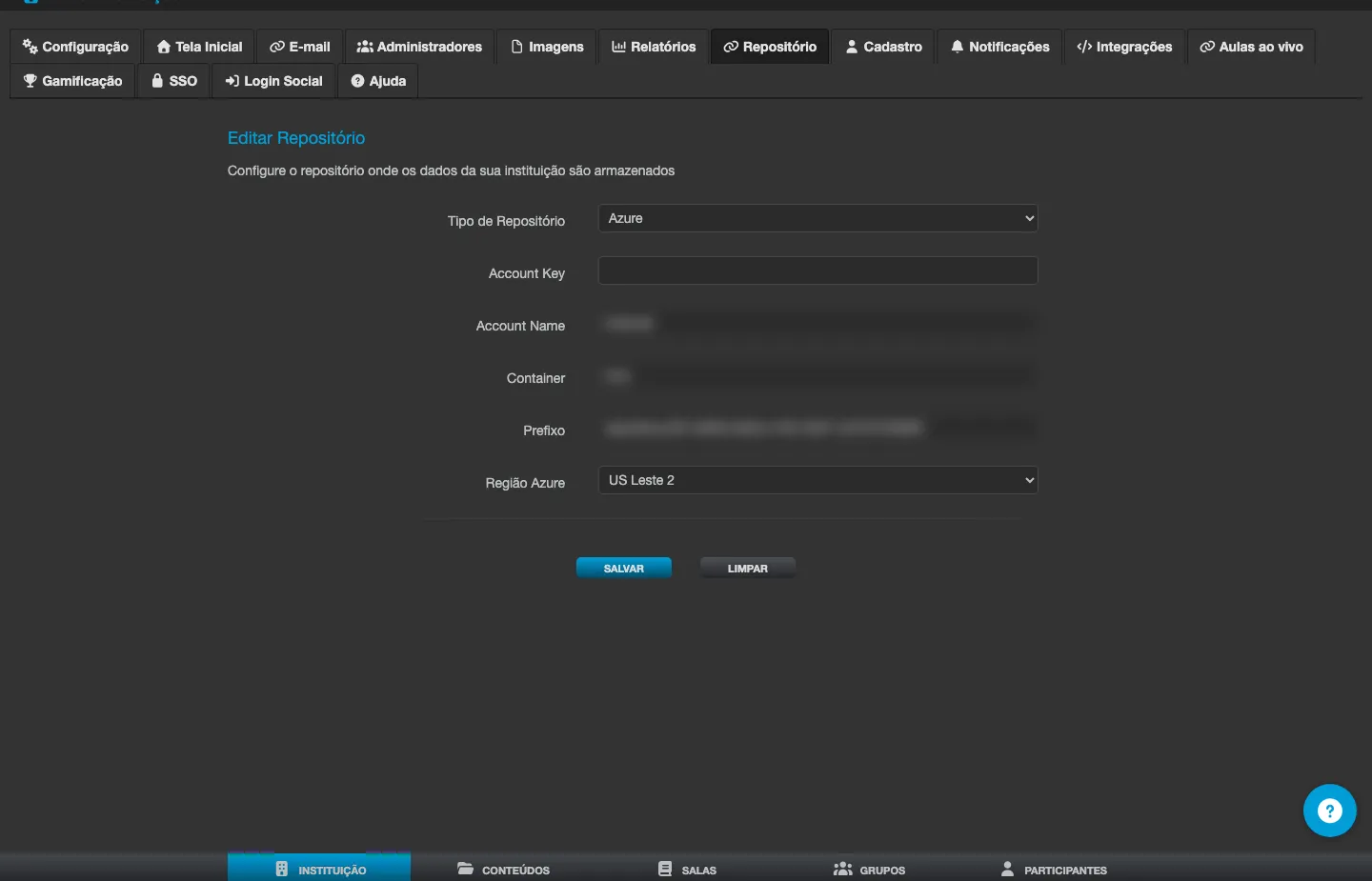This screenshot has height=881, width=1372.
Task: Click the SALVAR button
Action: 624,568
